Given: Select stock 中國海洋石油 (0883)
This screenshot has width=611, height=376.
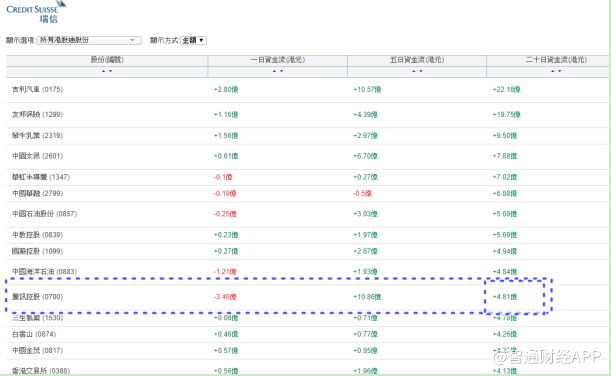Looking at the screenshot, I should point(44,271).
